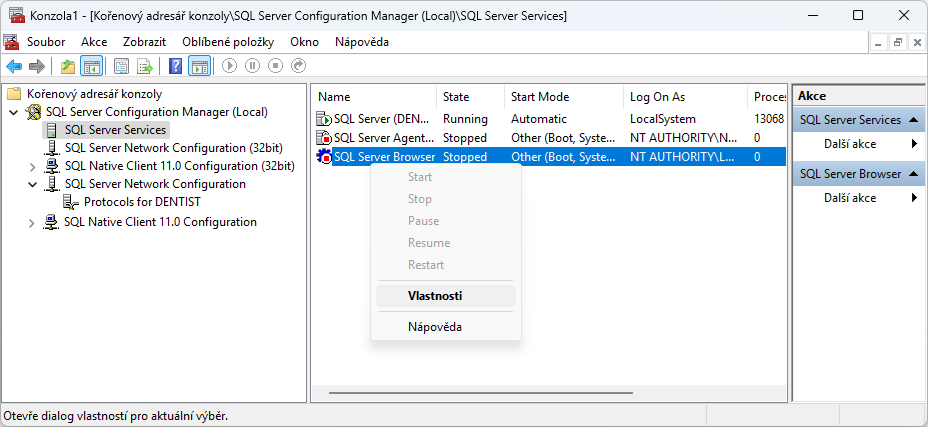Click the Protocols for DENTIST icon
Image resolution: width=928 pixels, height=427 pixels.
click(71, 202)
